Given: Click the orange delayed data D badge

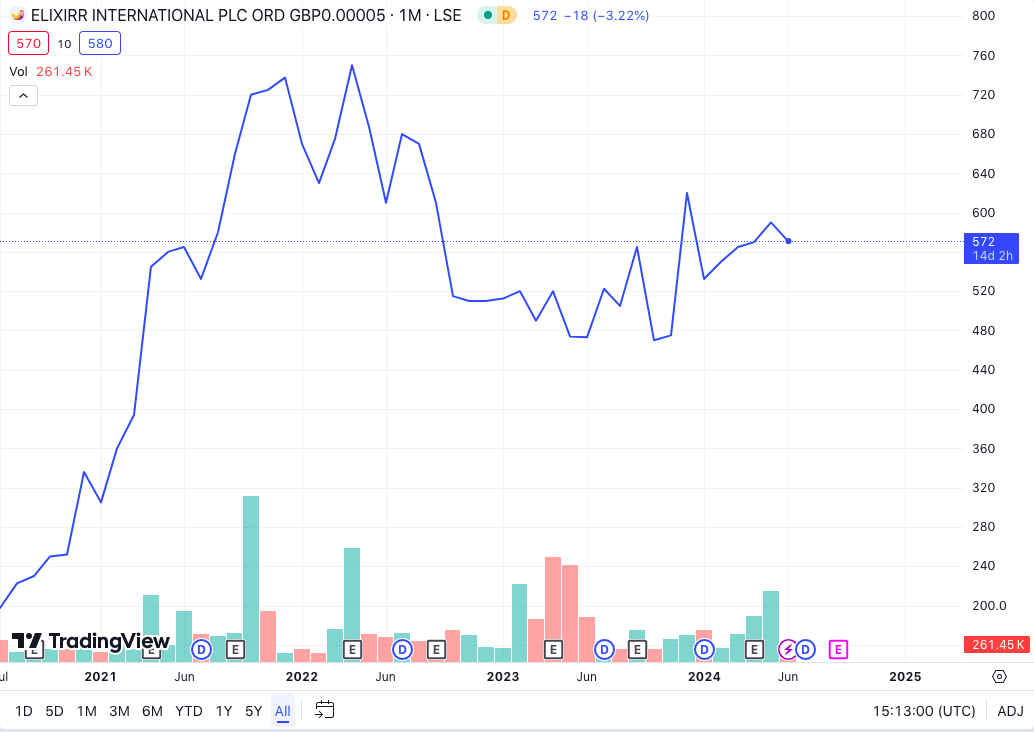Looking at the screenshot, I should (x=506, y=15).
